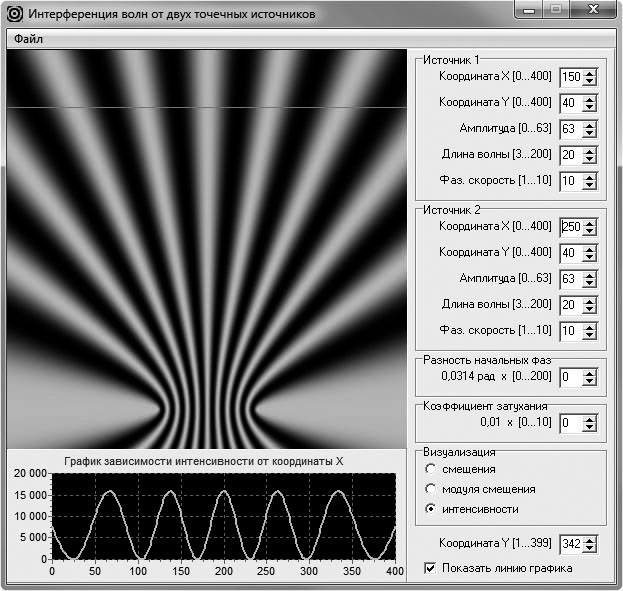Increase Source 1 Фаз. скорость value
This screenshot has height=591, width=623.
[x=590, y=178]
